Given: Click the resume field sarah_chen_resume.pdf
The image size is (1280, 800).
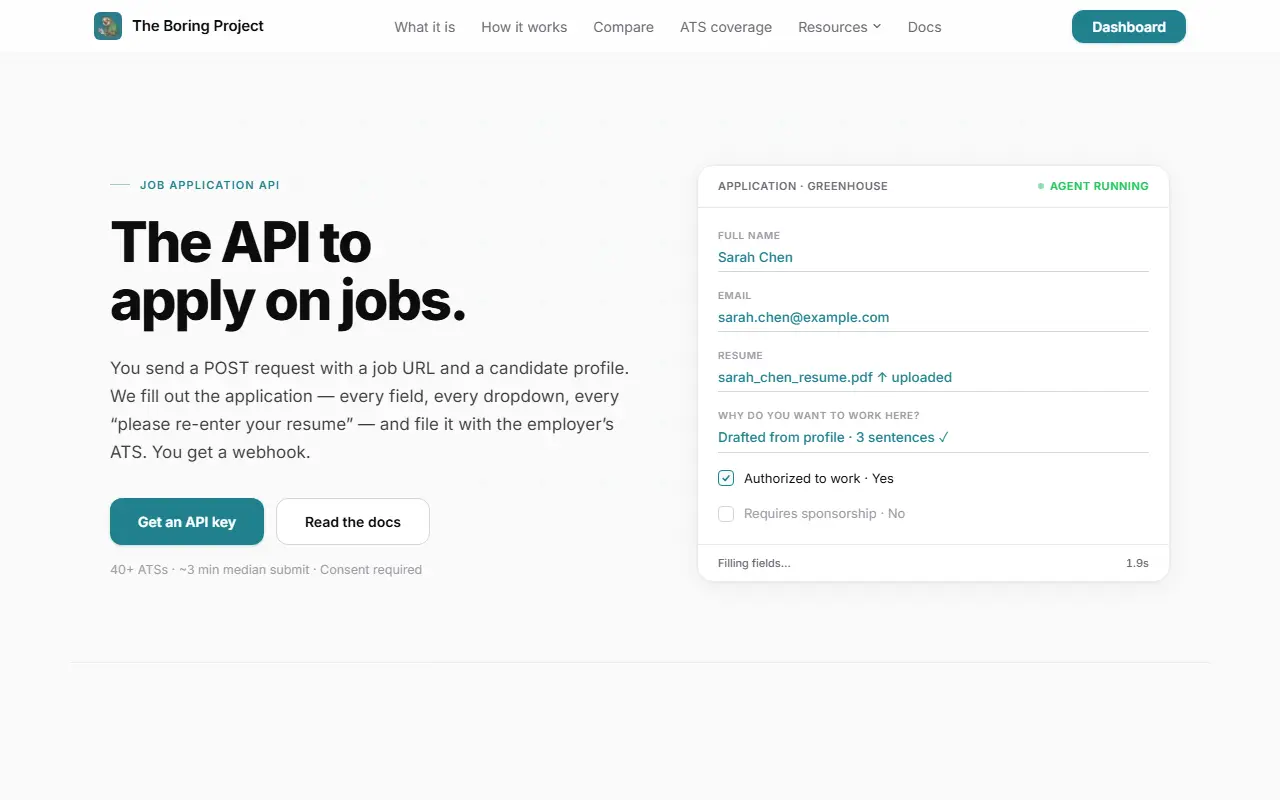Looking at the screenshot, I should 933,377.
